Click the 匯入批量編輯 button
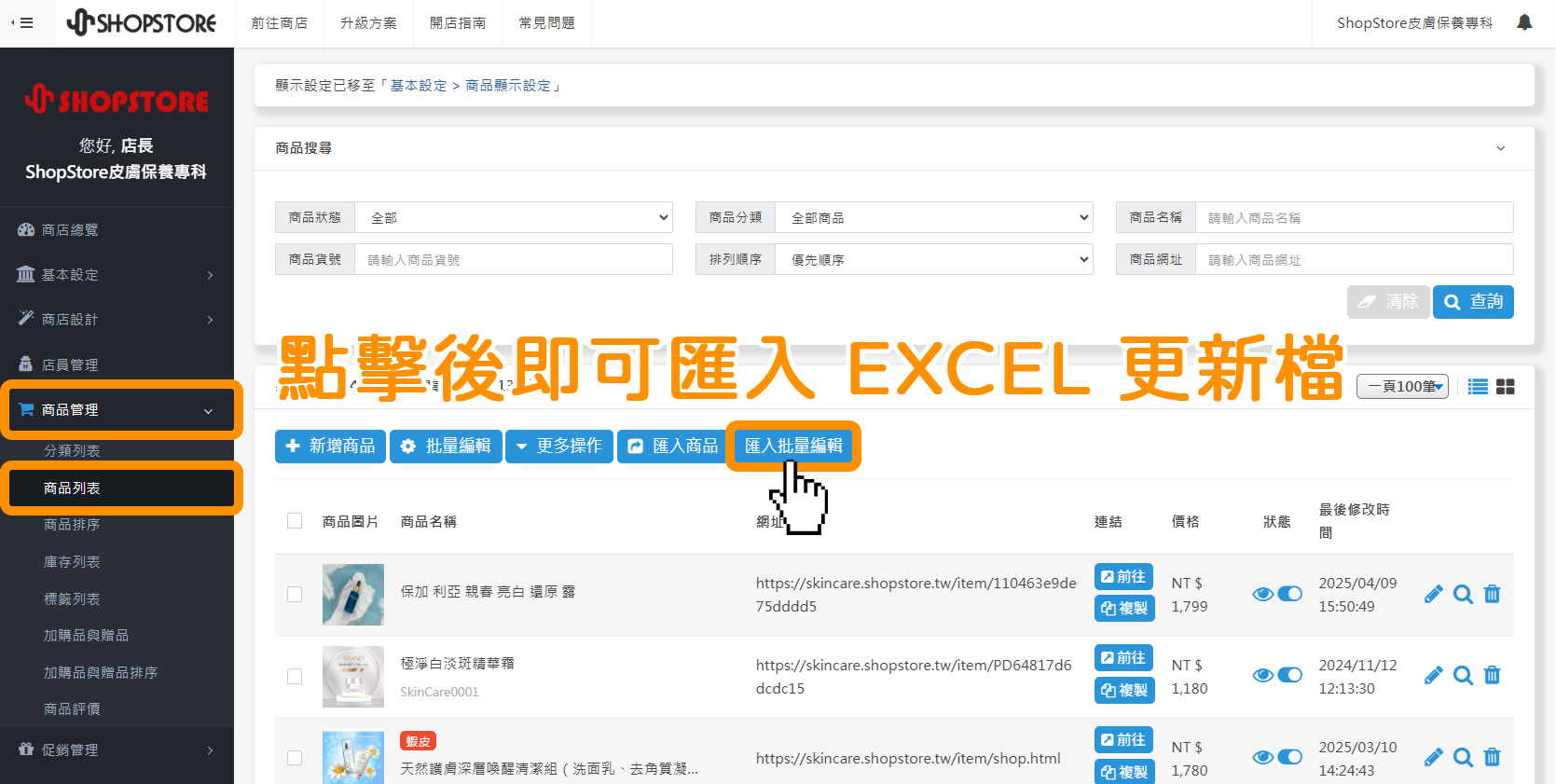1556x784 pixels. point(793,446)
